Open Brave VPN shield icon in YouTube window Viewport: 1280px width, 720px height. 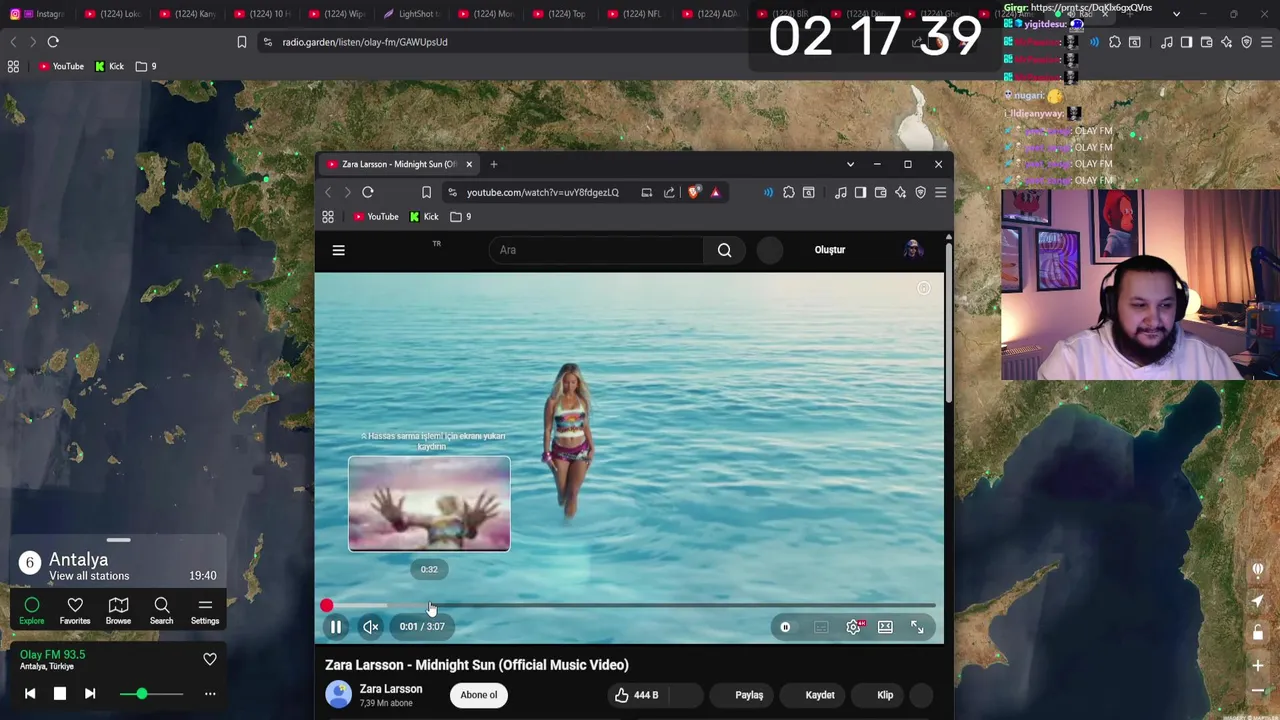pyautogui.click(x=920, y=192)
